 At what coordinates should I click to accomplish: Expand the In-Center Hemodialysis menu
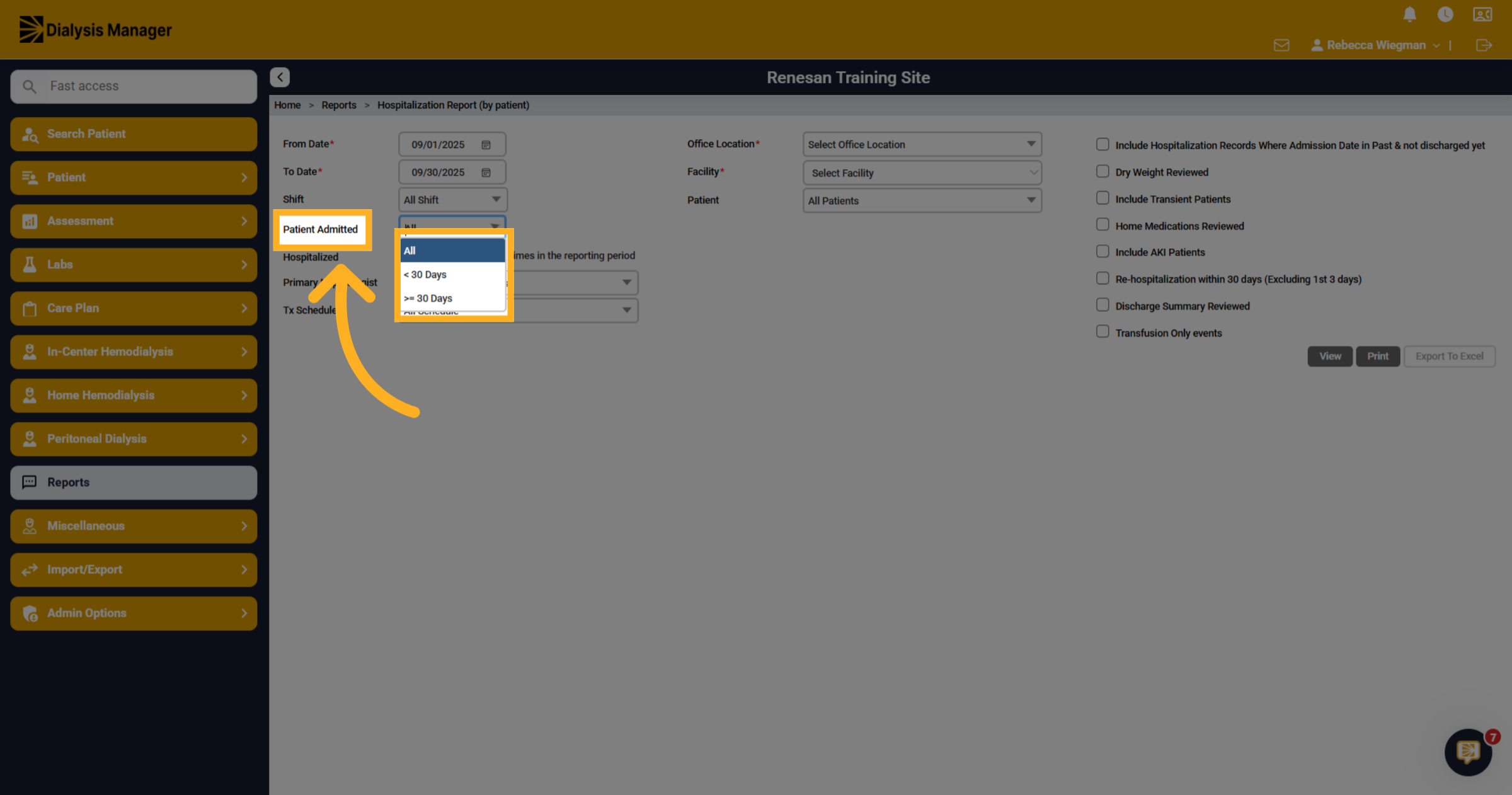[x=134, y=352]
